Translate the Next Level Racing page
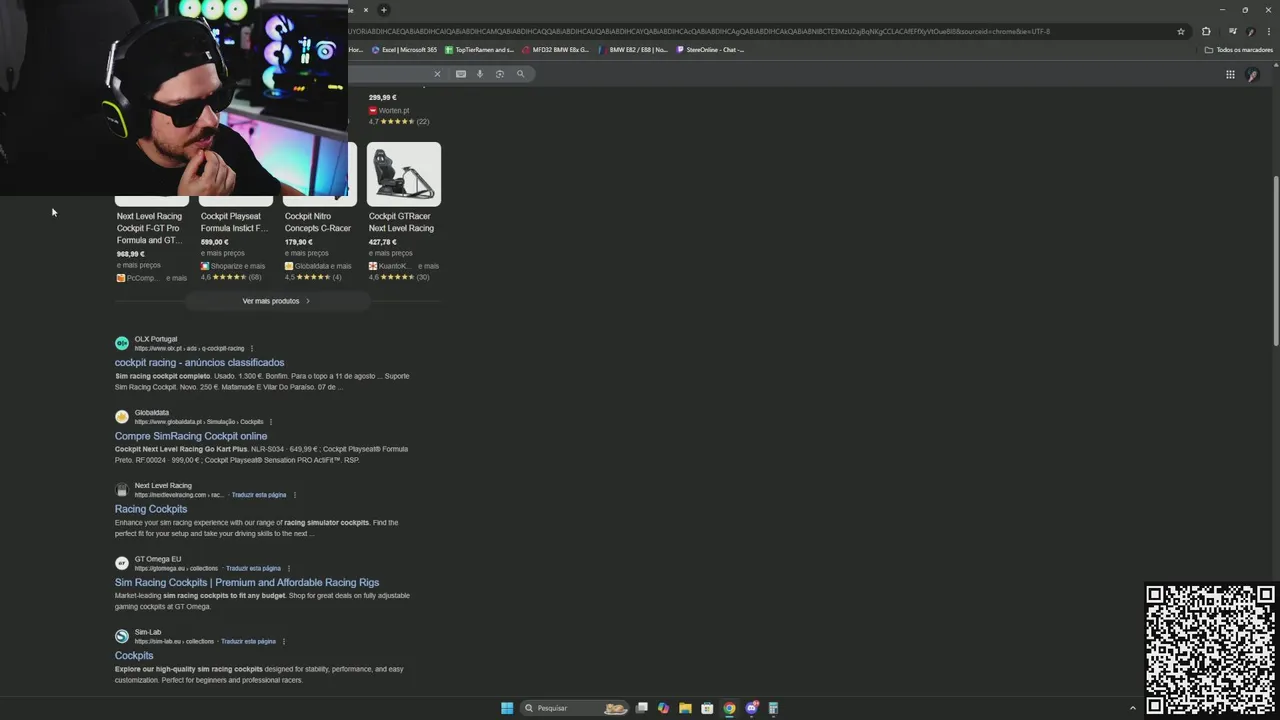The image size is (1280, 720). tap(259, 495)
